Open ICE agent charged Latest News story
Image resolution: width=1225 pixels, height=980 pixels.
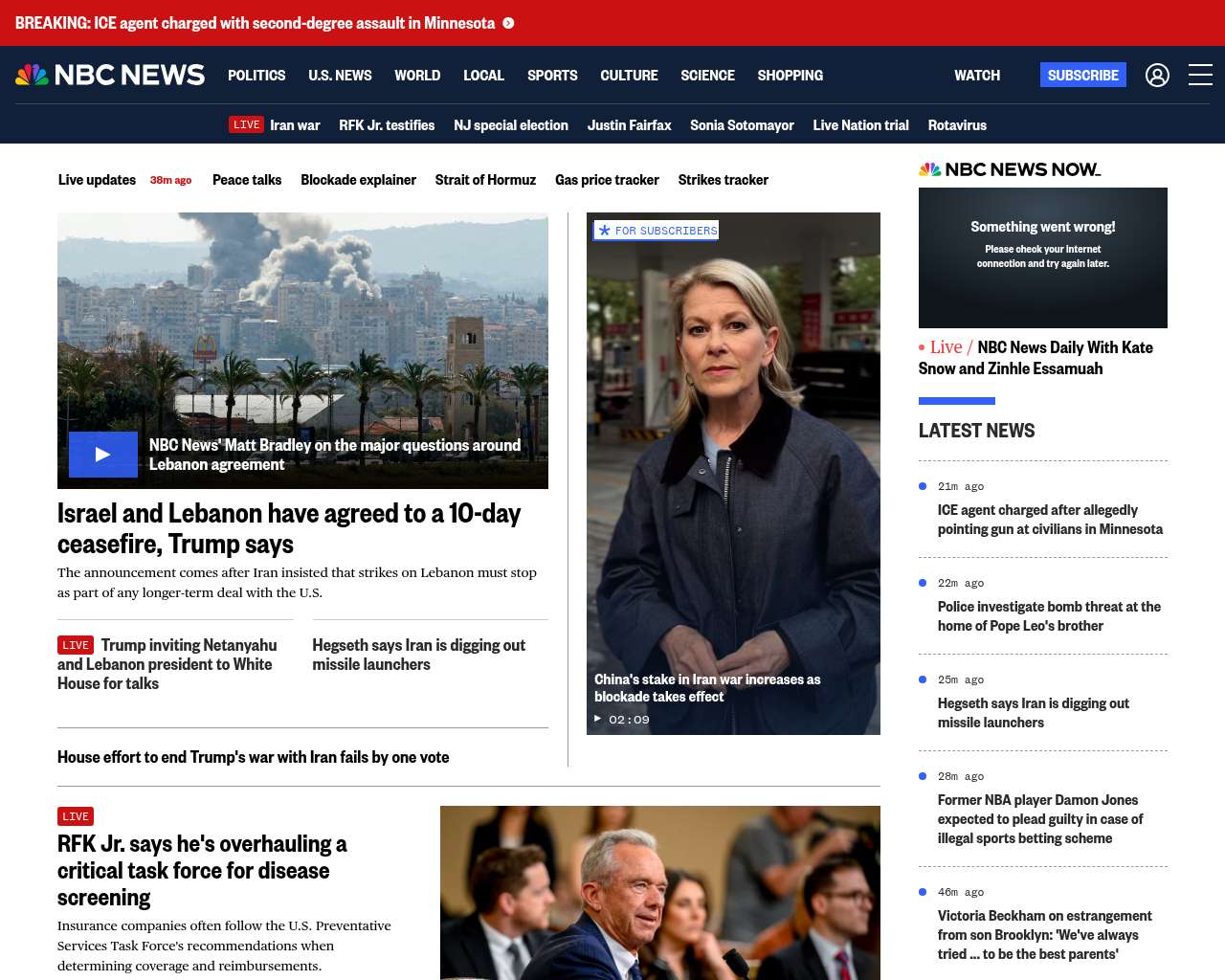pyautogui.click(x=1050, y=520)
